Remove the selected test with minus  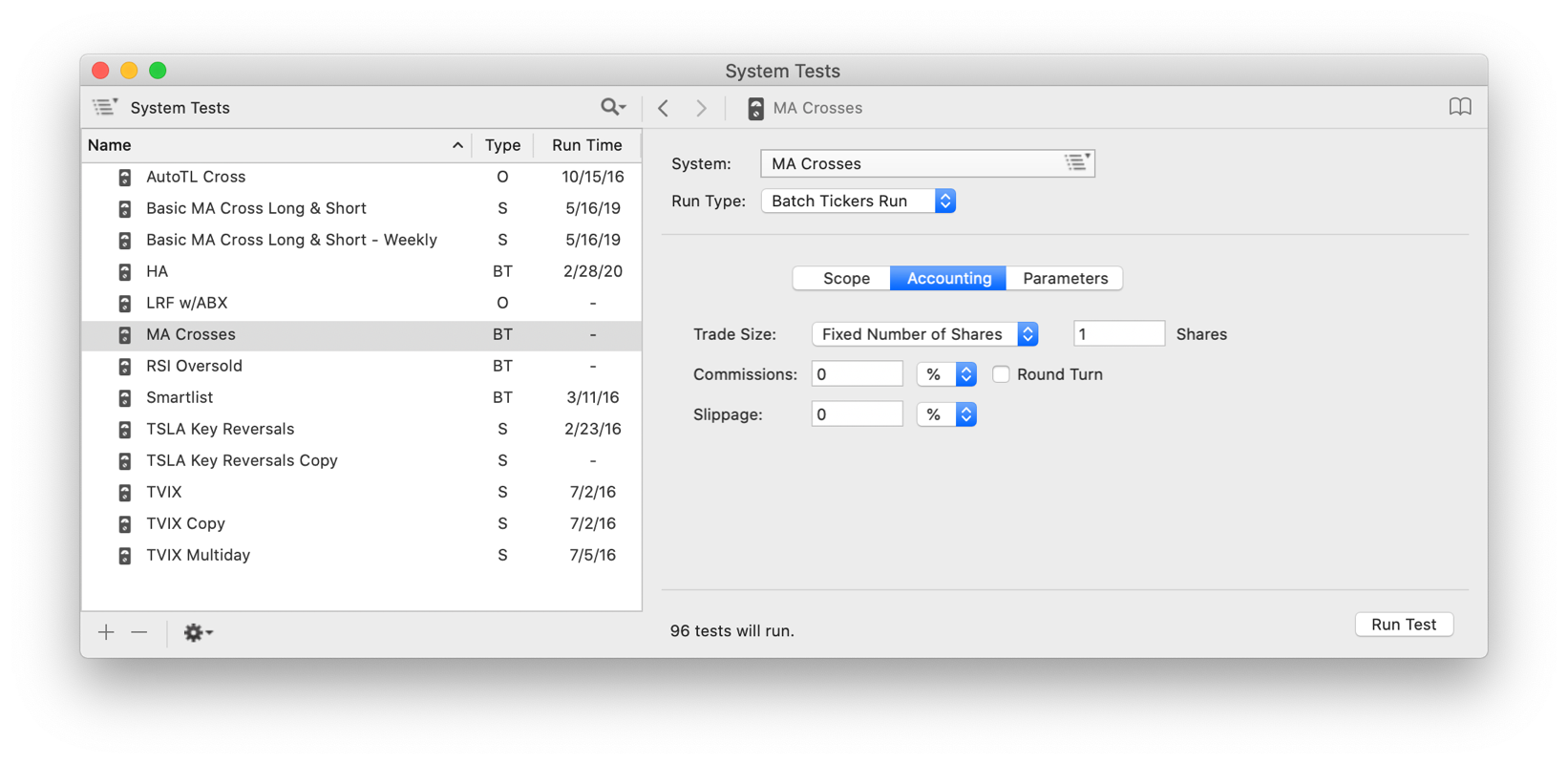pyautogui.click(x=139, y=632)
